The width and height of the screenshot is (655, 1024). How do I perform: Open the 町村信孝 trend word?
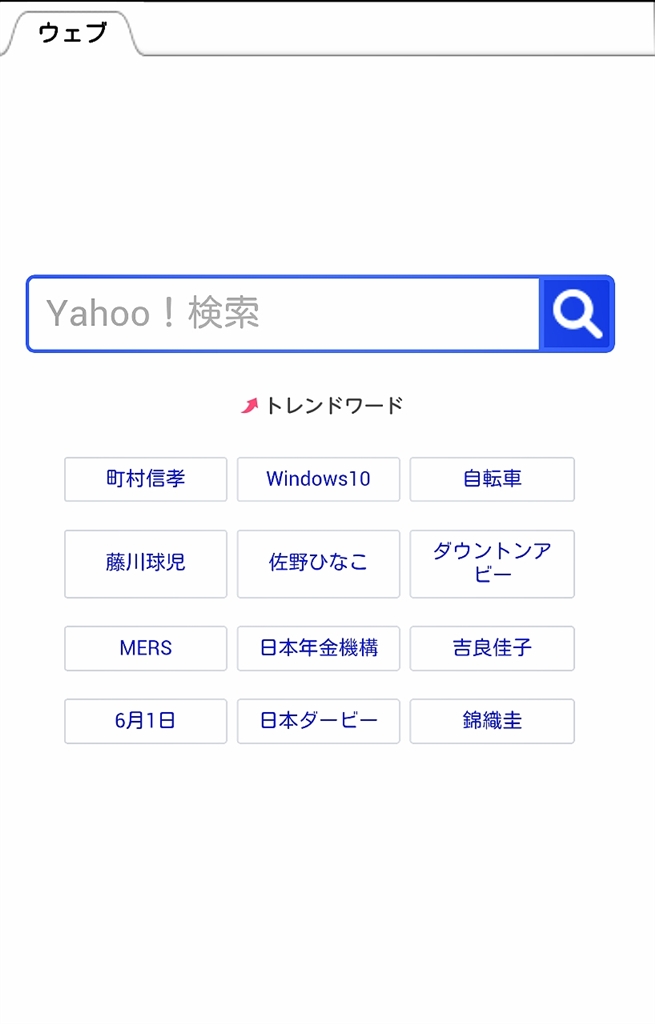coord(146,479)
